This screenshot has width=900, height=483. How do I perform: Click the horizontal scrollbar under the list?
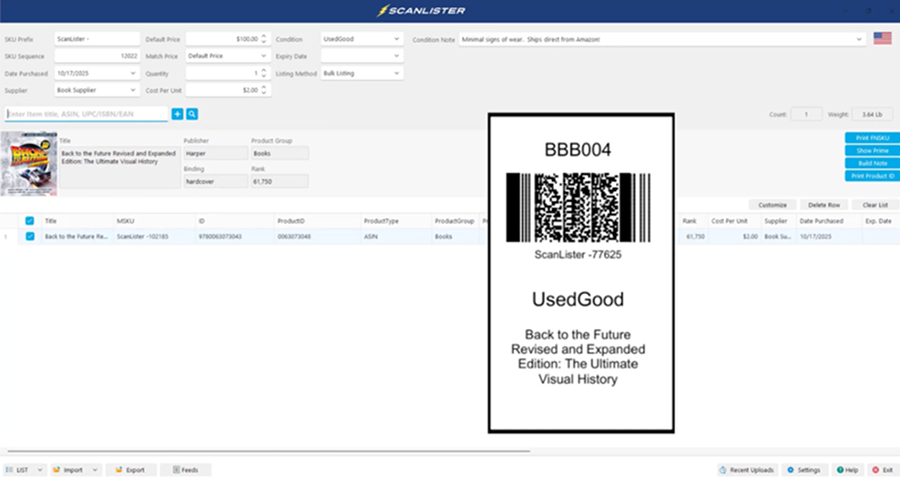(x=269, y=451)
